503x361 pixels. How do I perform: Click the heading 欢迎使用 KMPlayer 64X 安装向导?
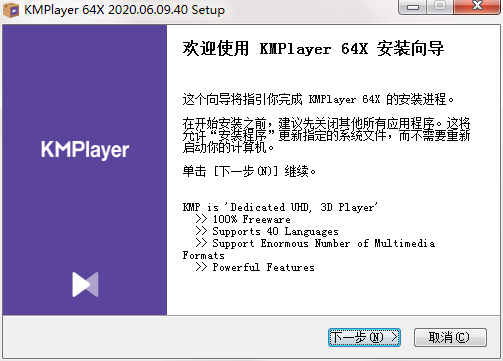tap(313, 49)
